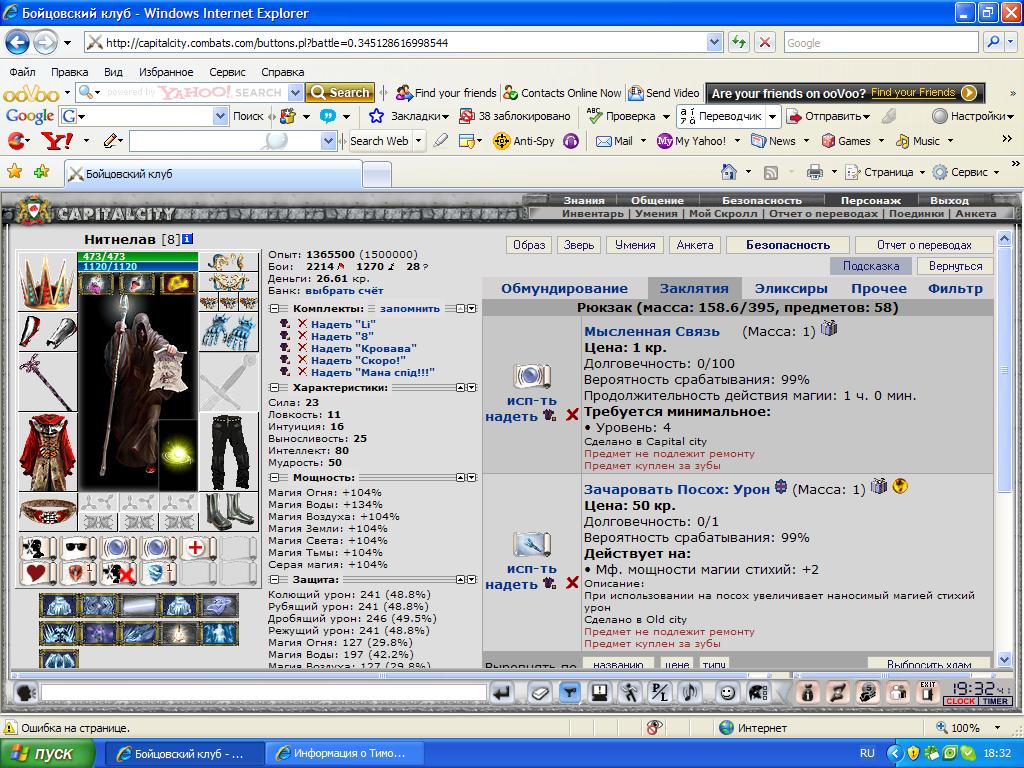Click надеть for Зачаровать Посох: Урон
The height and width of the screenshot is (768, 1024).
pos(511,584)
